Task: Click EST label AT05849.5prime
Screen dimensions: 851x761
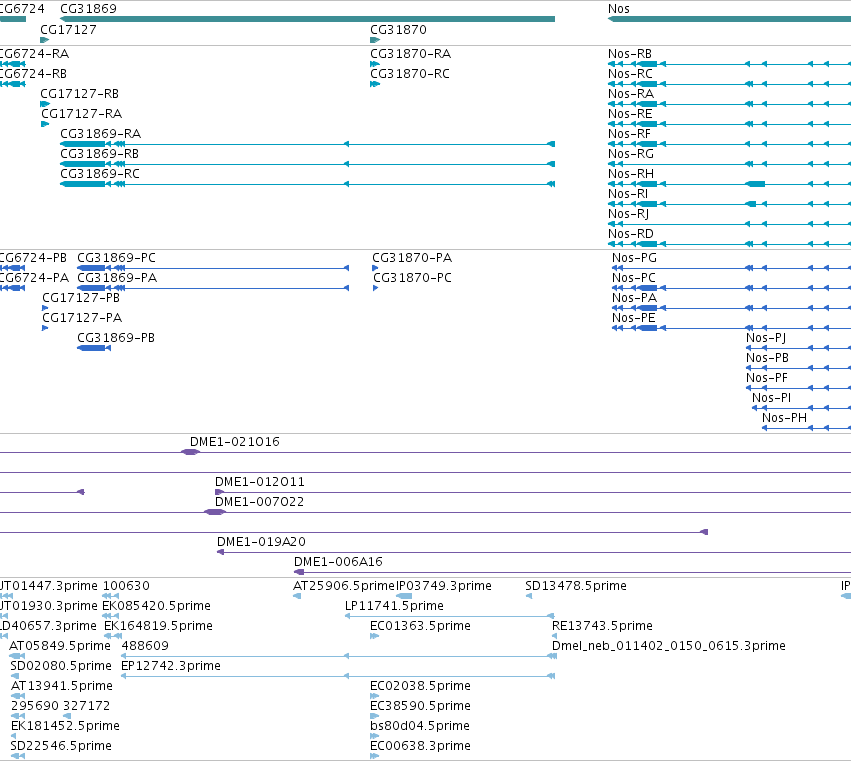Action: 60,646
